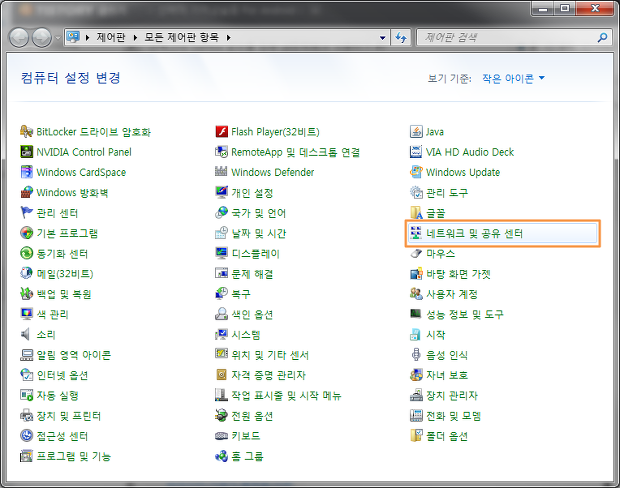Open the 메일(32비트) icon
This screenshot has width=620, height=488.
pyautogui.click(x=26, y=274)
